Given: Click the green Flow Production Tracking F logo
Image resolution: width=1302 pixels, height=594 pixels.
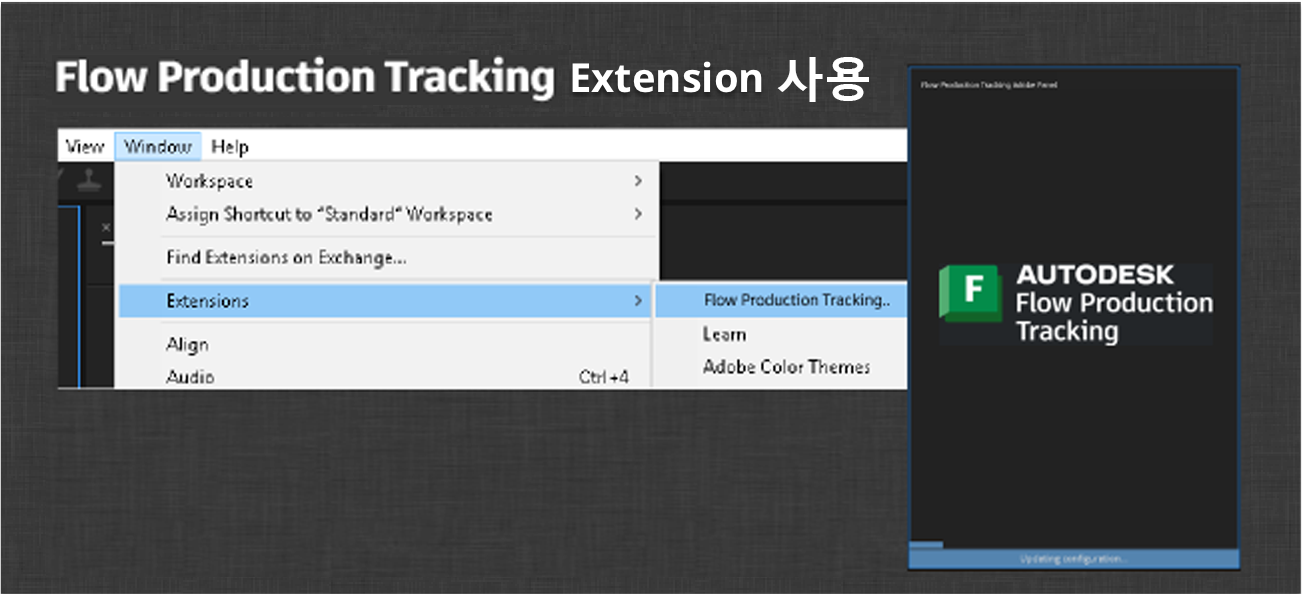Looking at the screenshot, I should [970, 293].
